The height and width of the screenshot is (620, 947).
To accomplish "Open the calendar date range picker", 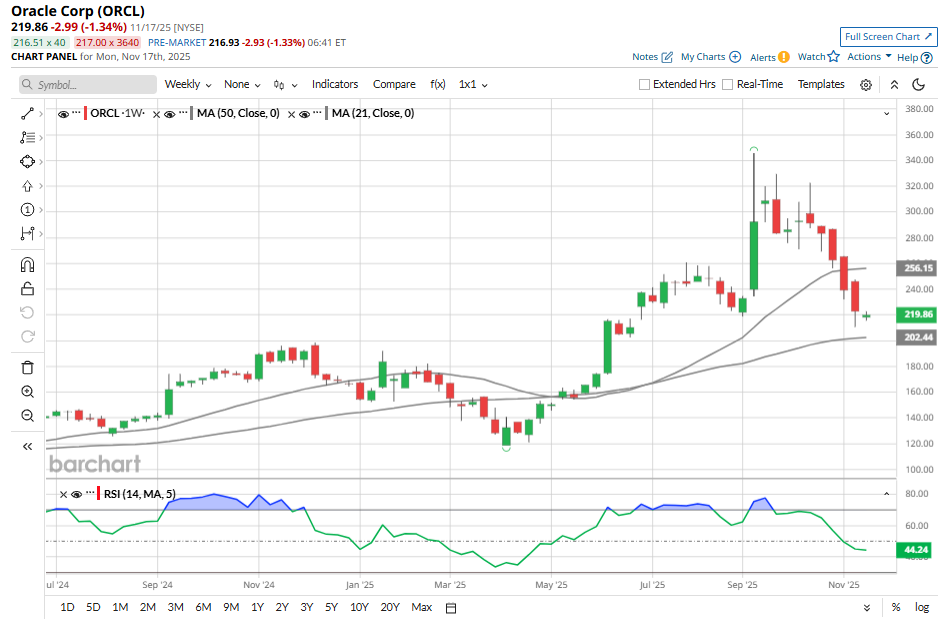I will [x=451, y=607].
